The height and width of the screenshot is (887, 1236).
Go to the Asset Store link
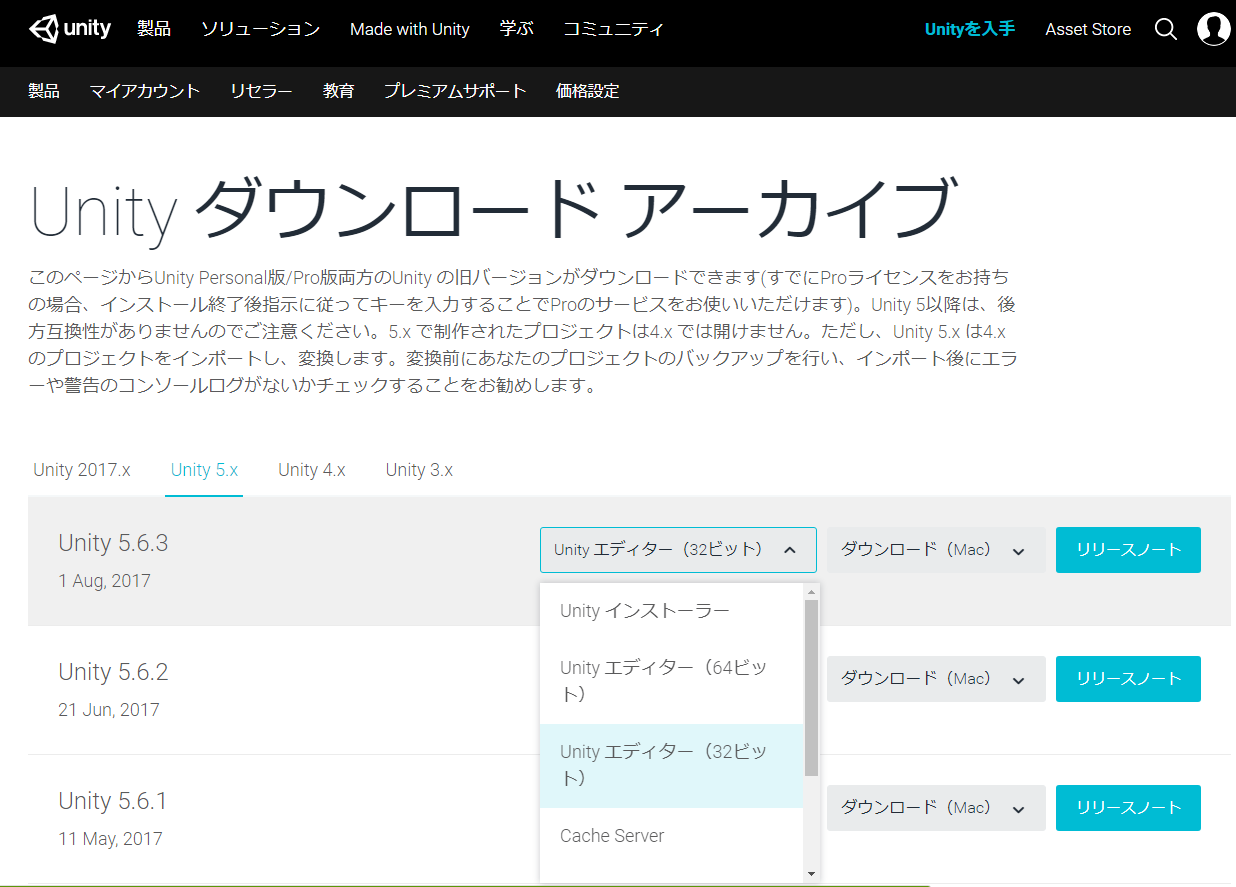click(1088, 29)
